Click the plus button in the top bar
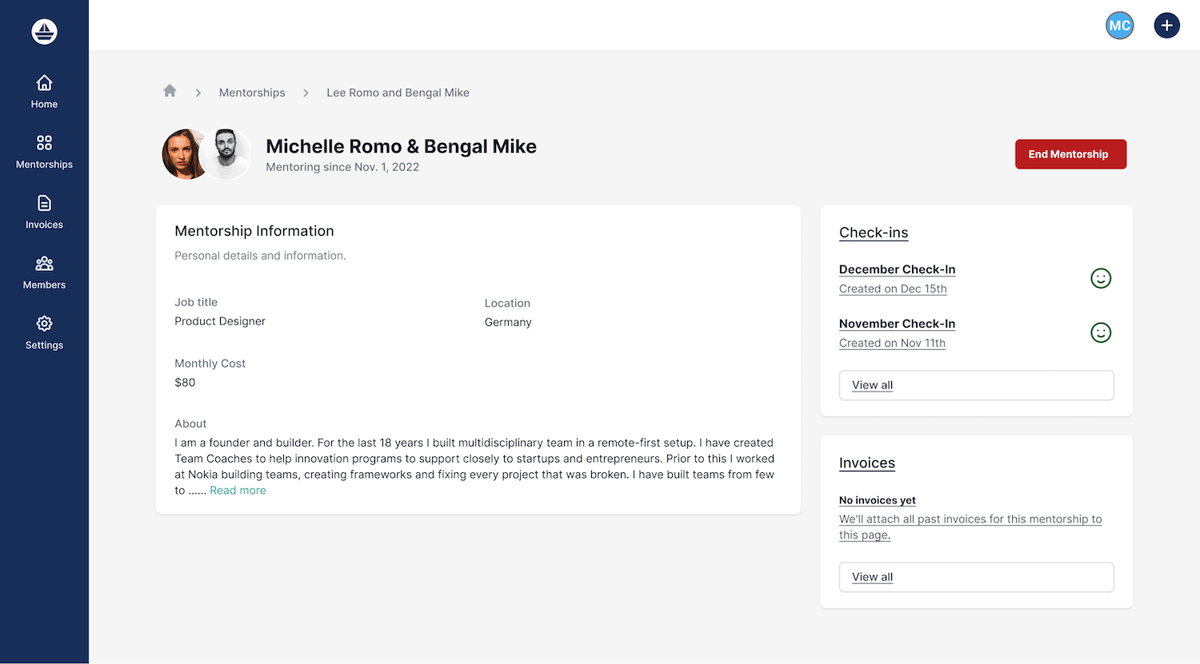Screen dimensions: 1200x664 pos(1166,26)
